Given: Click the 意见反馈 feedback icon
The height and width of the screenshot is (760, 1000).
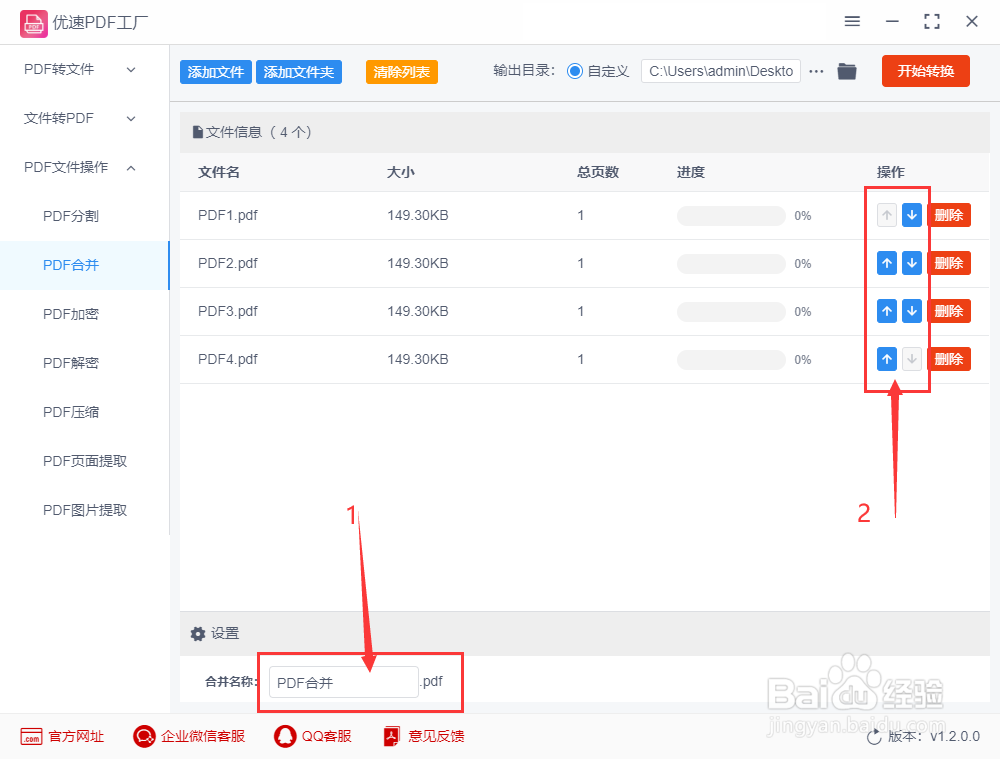Looking at the screenshot, I should coord(392,736).
